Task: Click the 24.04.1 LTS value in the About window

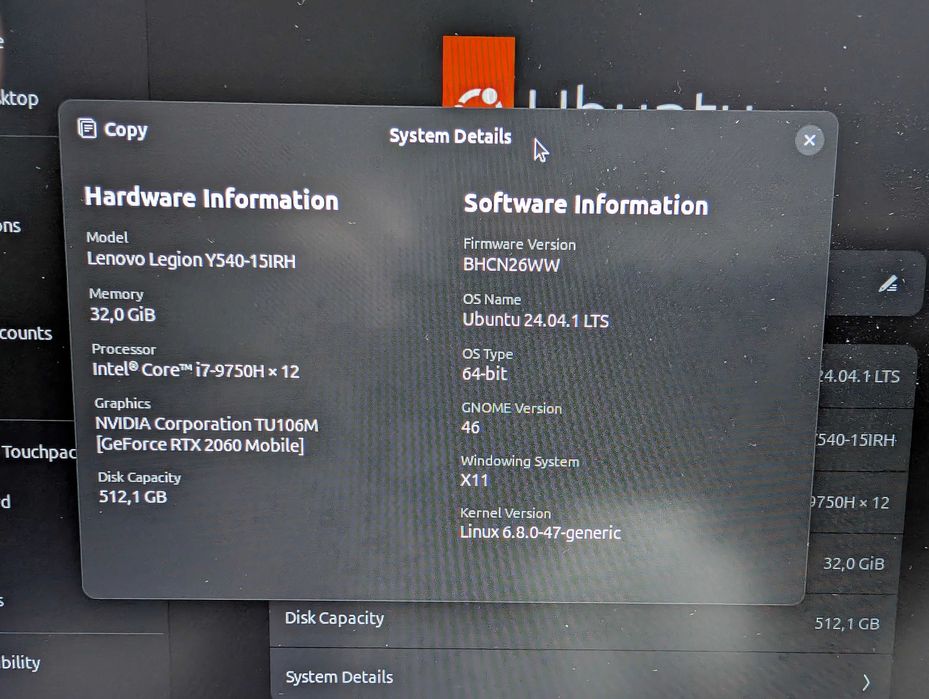Action: point(858,376)
